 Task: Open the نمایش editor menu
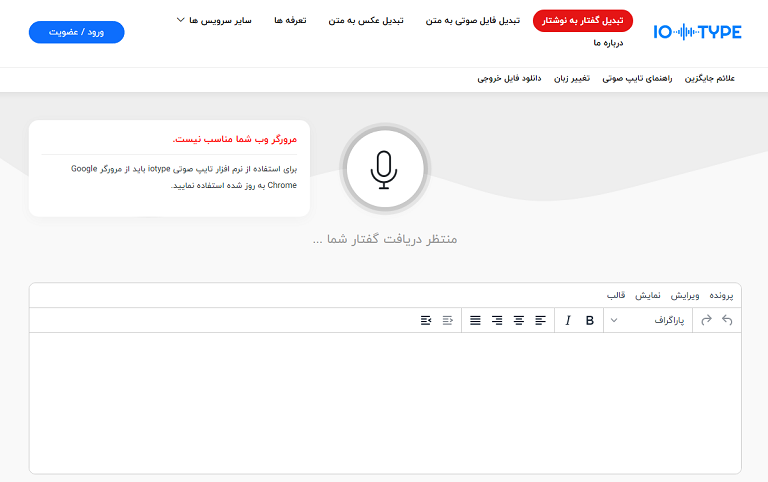tap(648, 295)
